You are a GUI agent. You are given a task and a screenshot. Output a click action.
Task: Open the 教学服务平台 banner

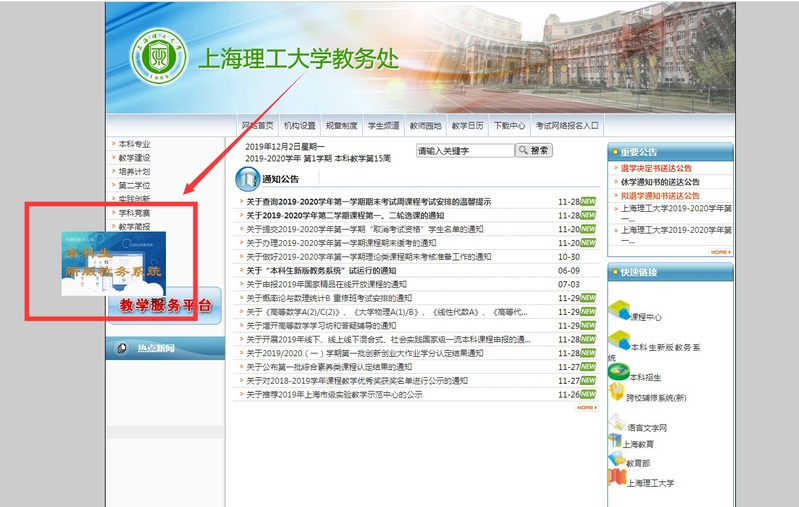[165, 305]
